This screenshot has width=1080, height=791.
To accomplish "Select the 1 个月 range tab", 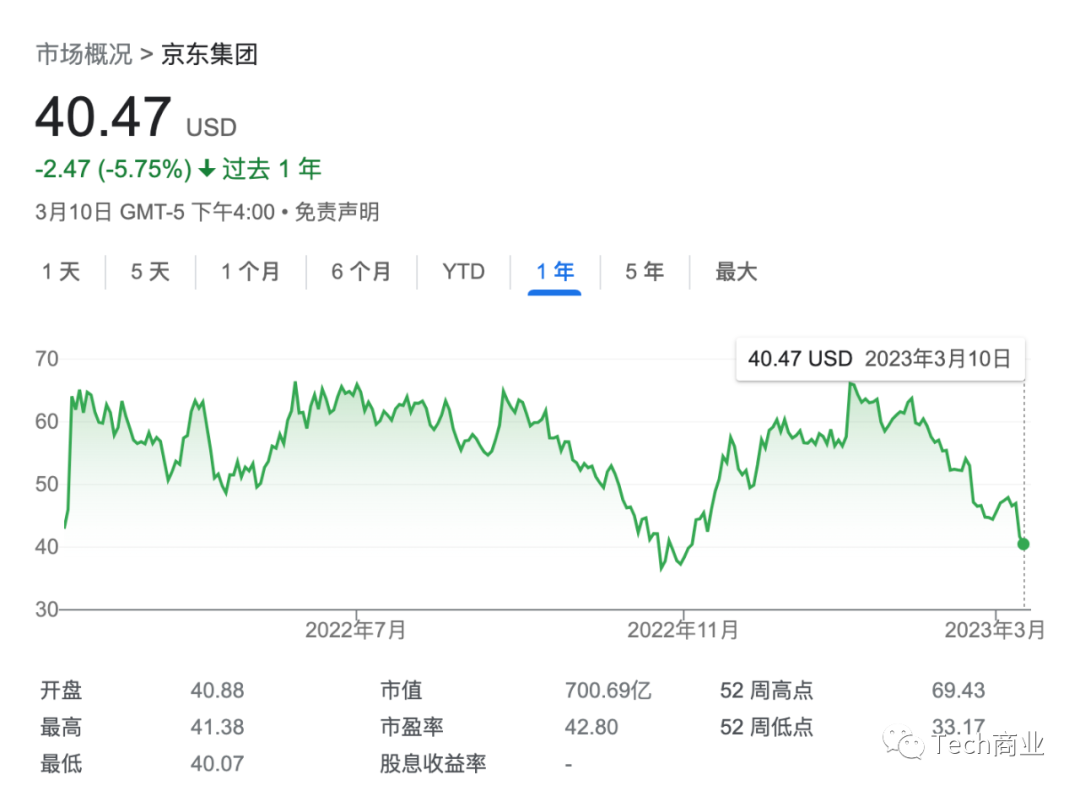I will (250, 271).
